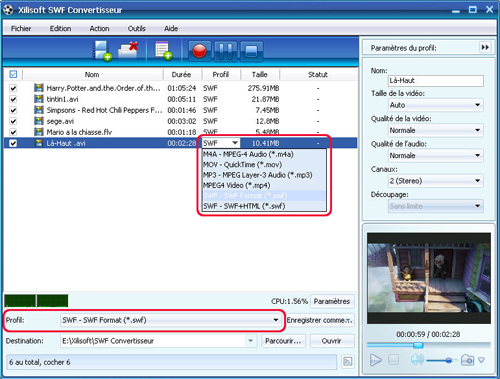The height and width of the screenshot is (379, 500).
Task: Click the Ouvrir button
Action: click(x=332, y=341)
